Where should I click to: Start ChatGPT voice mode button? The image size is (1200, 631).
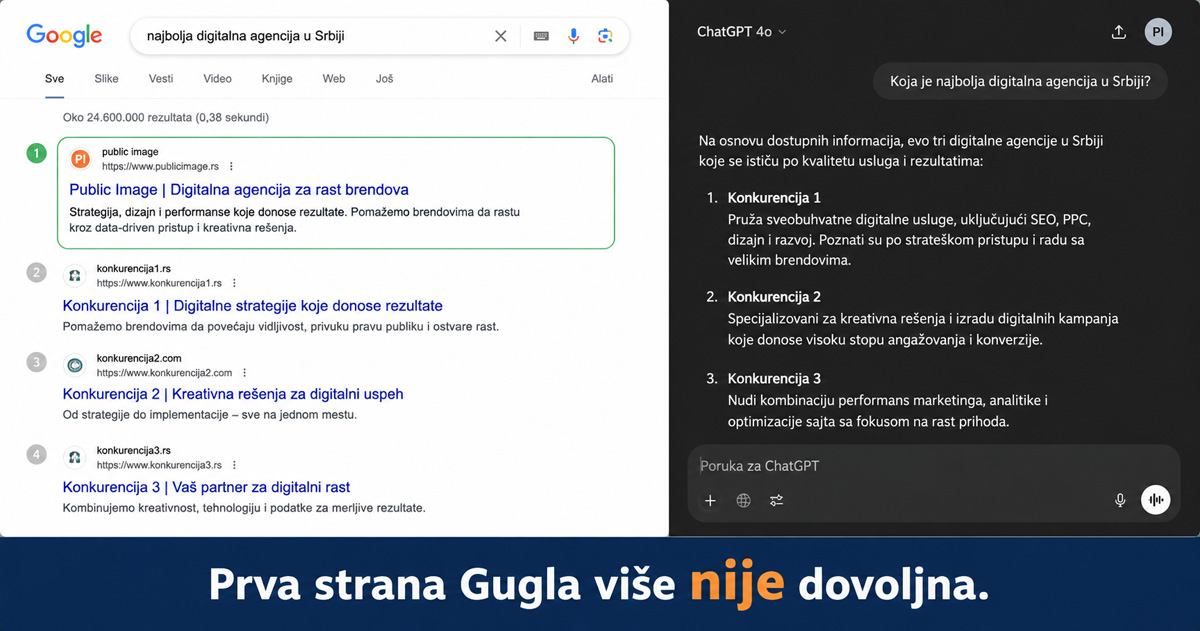1156,500
